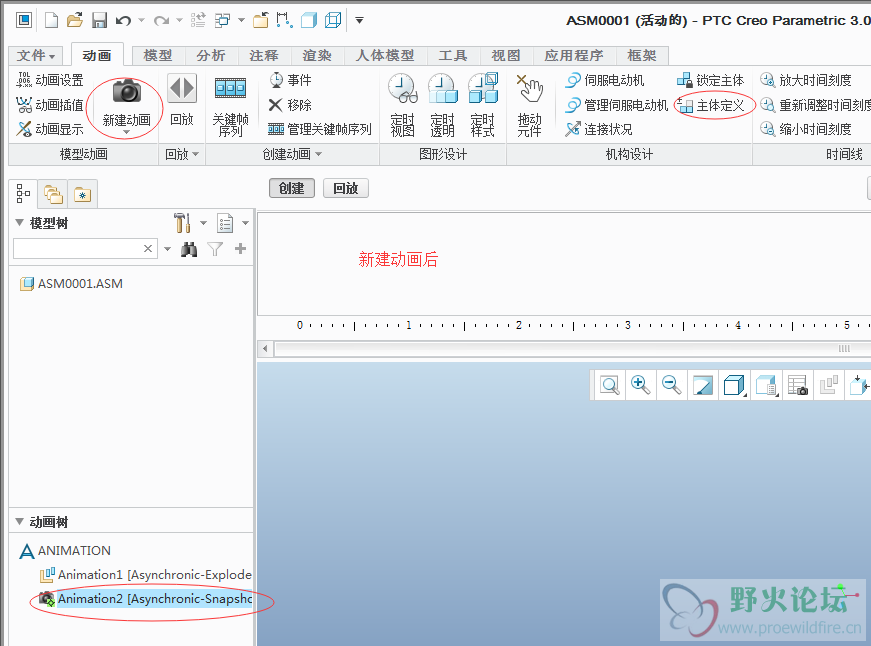
Task: Open the windows list dropdown arrow
Action: 241,21
